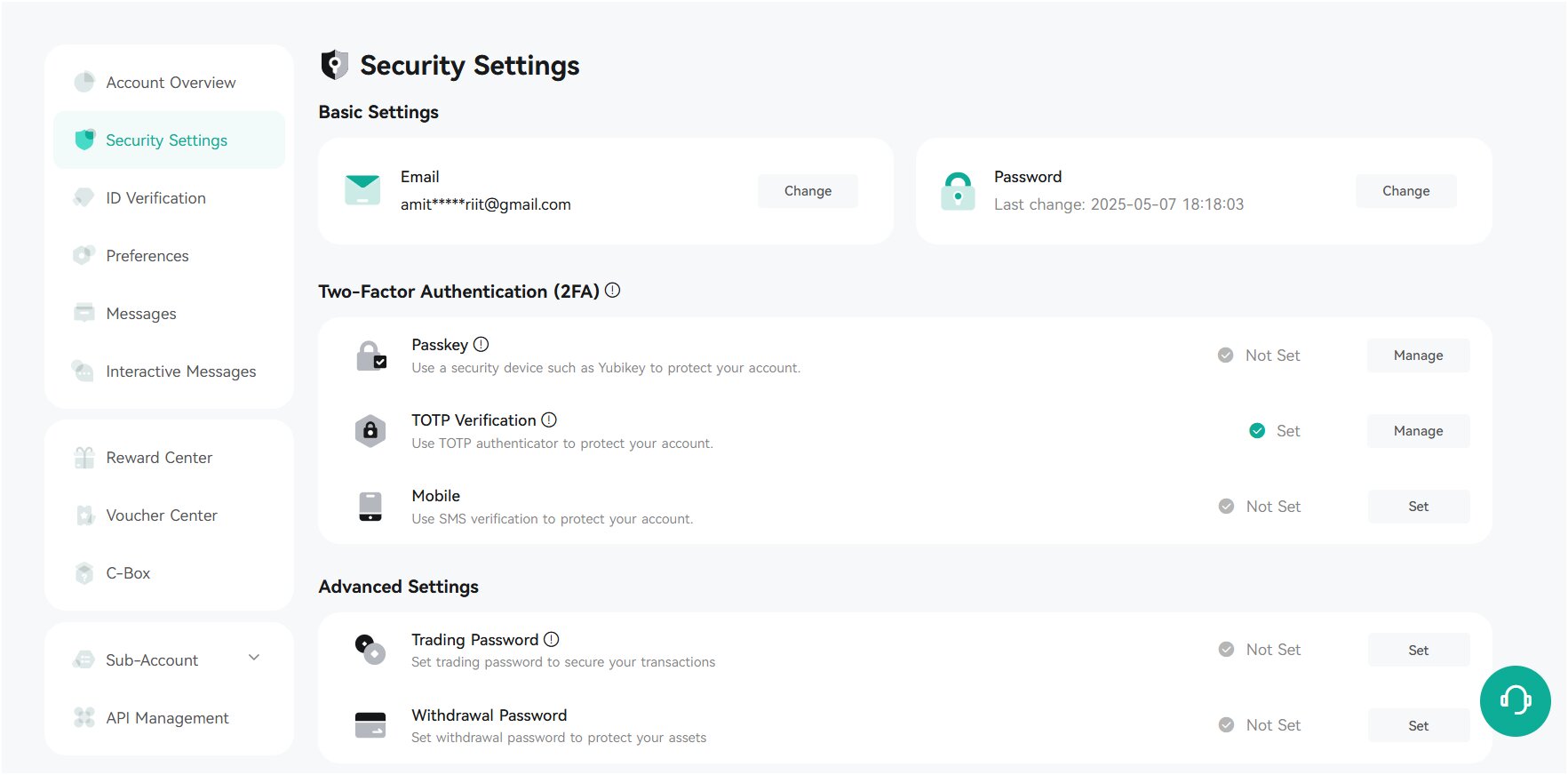Viewport: 1568px width, 775px height.
Task: Open Account Overview in the sidebar
Action: tap(169, 83)
